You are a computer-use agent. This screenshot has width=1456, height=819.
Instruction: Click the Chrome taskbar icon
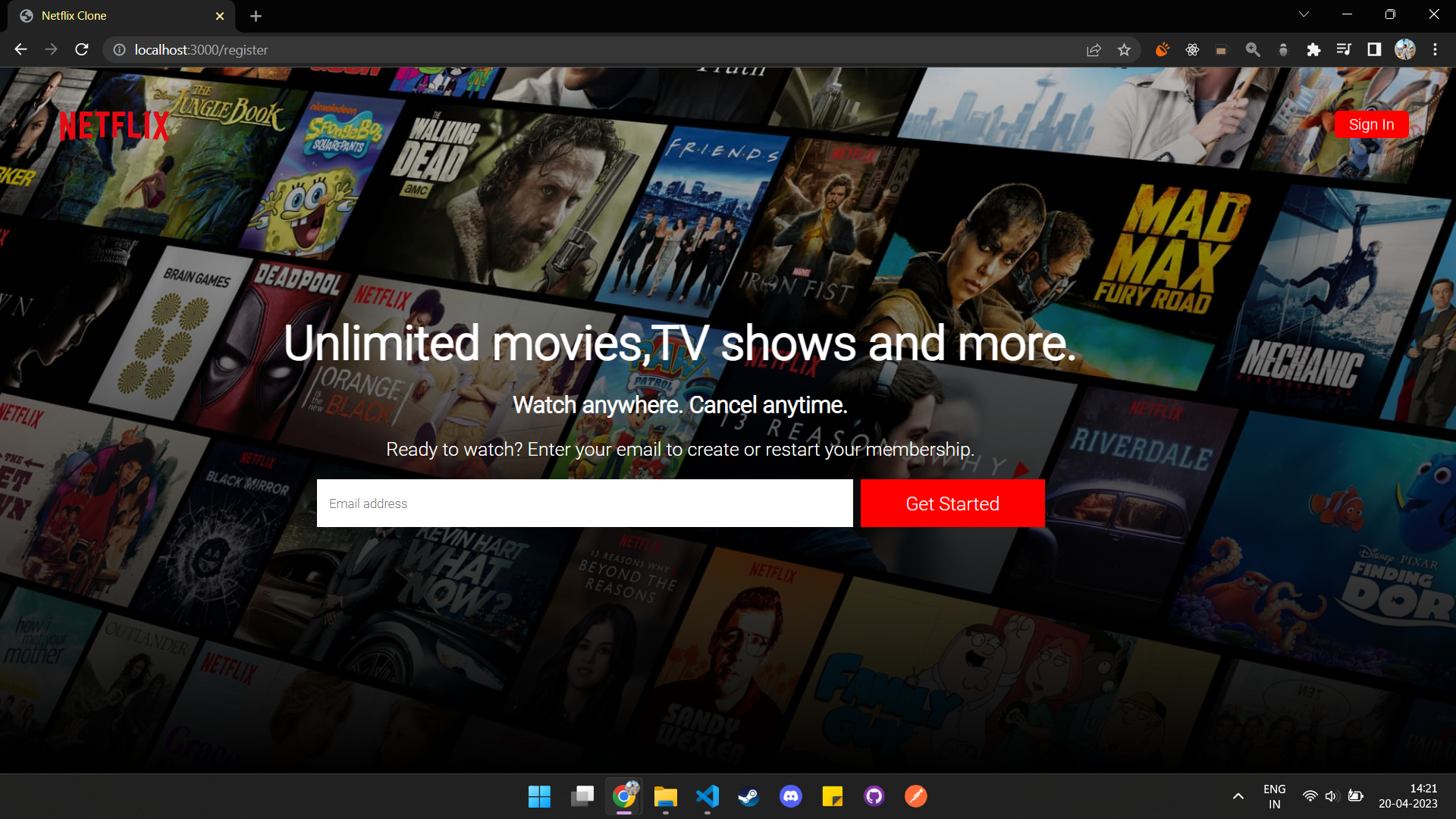click(x=624, y=796)
